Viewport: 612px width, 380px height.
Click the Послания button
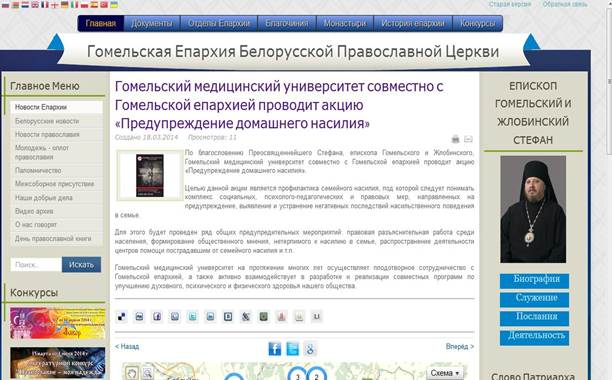click(x=534, y=318)
